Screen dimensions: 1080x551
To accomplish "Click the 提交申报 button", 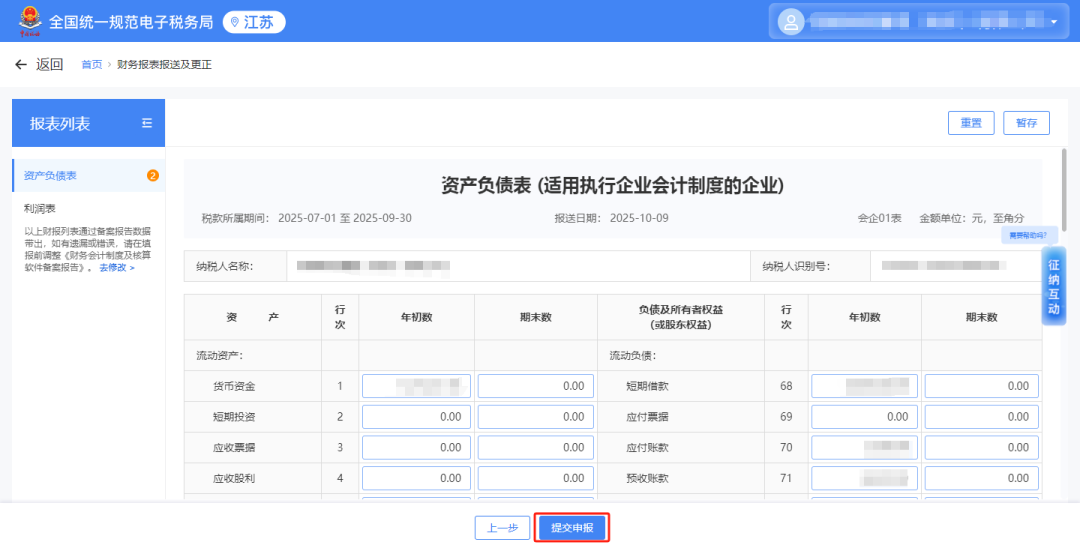I will click(572, 528).
